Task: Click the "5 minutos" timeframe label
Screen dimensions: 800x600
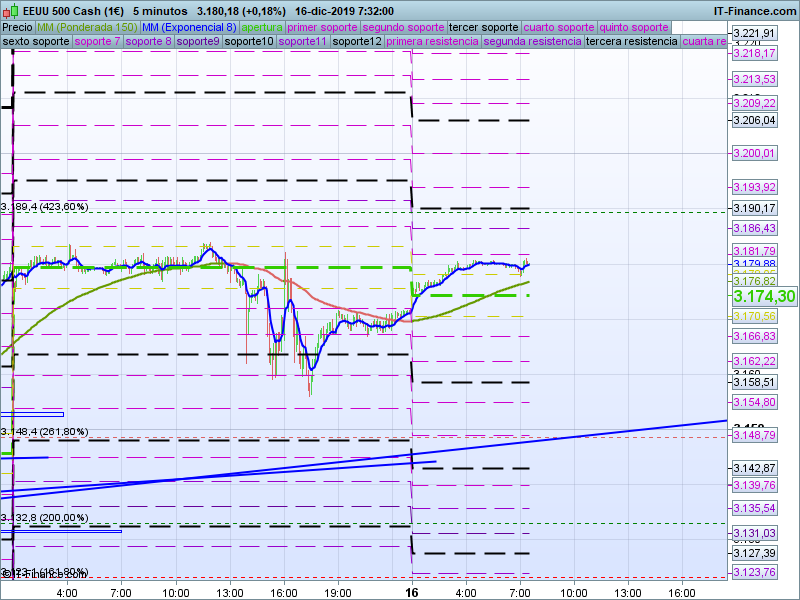Action: (162, 10)
